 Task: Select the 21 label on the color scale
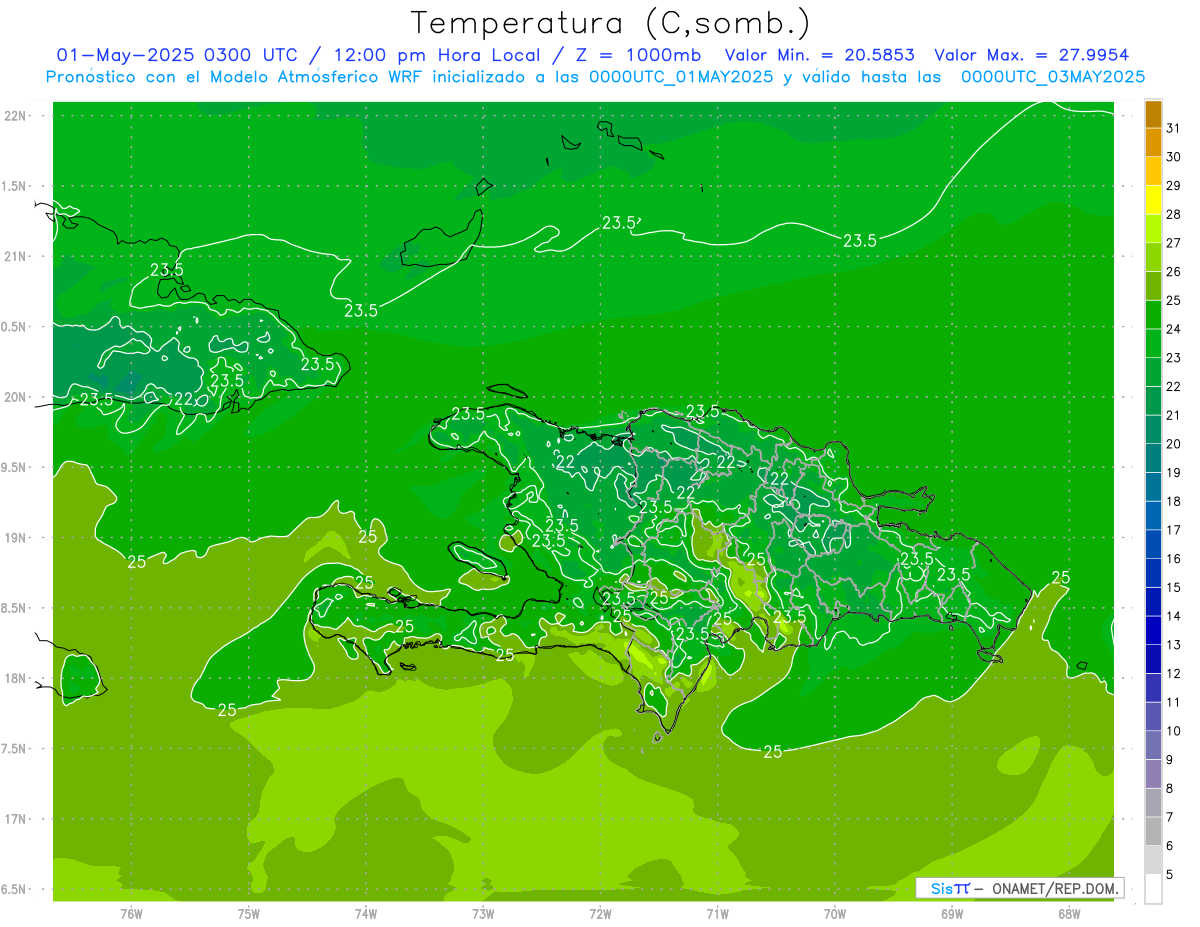[x=1173, y=415]
